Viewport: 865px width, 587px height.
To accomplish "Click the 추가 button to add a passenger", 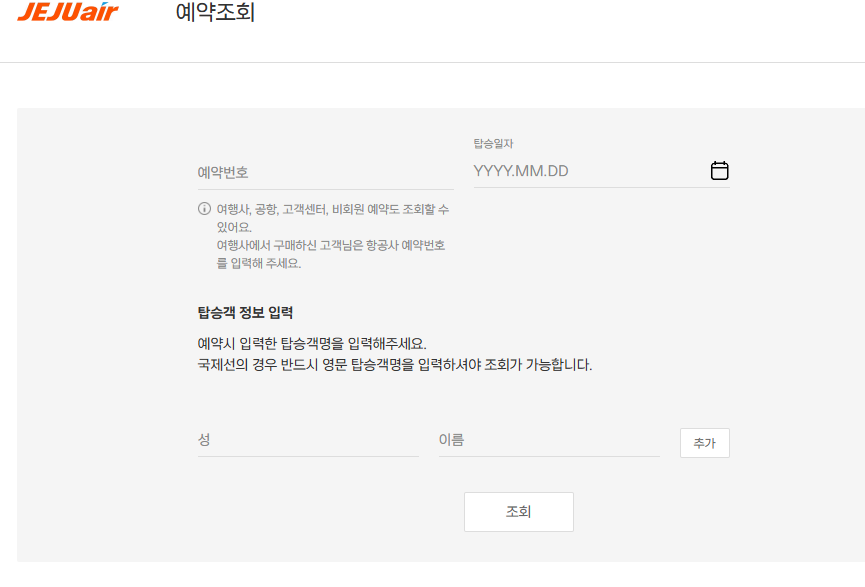I will click(x=704, y=442).
